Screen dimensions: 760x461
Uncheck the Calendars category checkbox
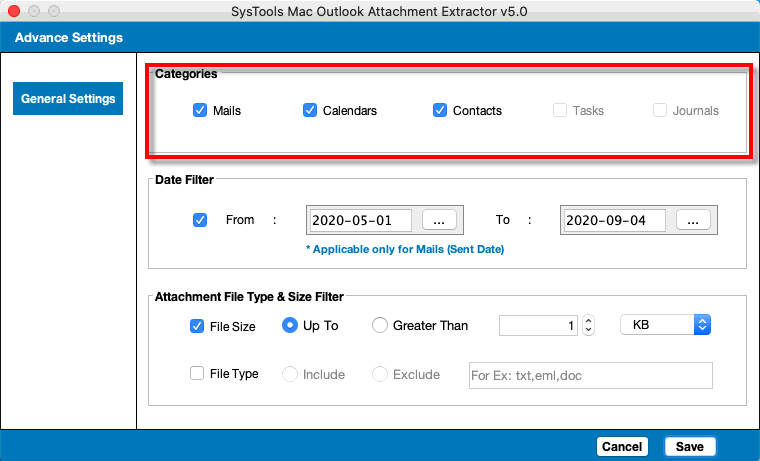[x=310, y=111]
